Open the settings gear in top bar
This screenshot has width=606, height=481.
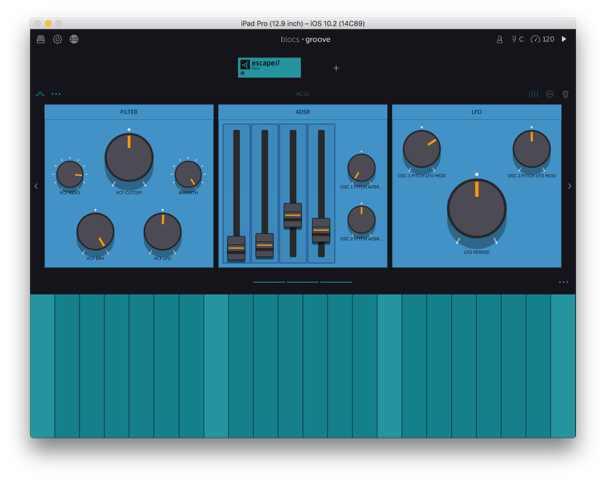click(x=57, y=40)
